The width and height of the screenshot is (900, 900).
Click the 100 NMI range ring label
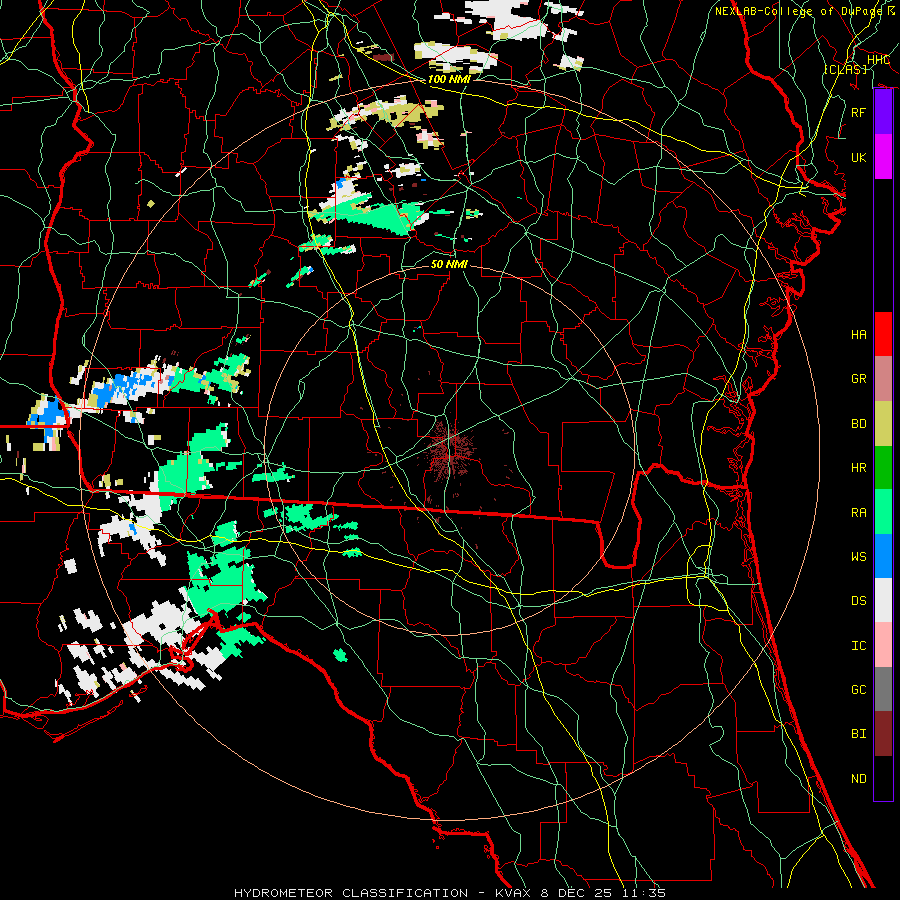[x=449, y=79]
